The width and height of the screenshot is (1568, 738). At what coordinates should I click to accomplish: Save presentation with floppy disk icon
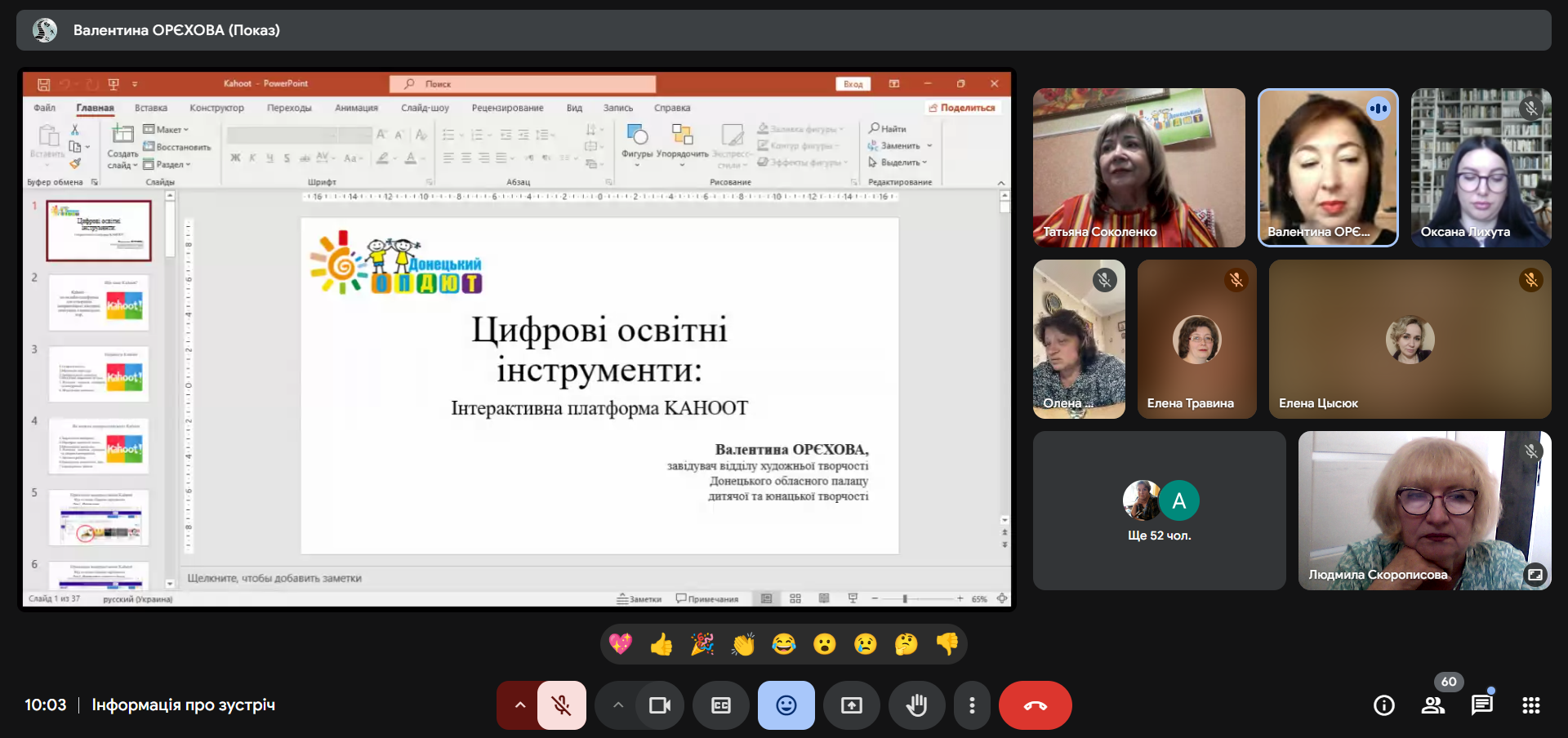pos(44,84)
